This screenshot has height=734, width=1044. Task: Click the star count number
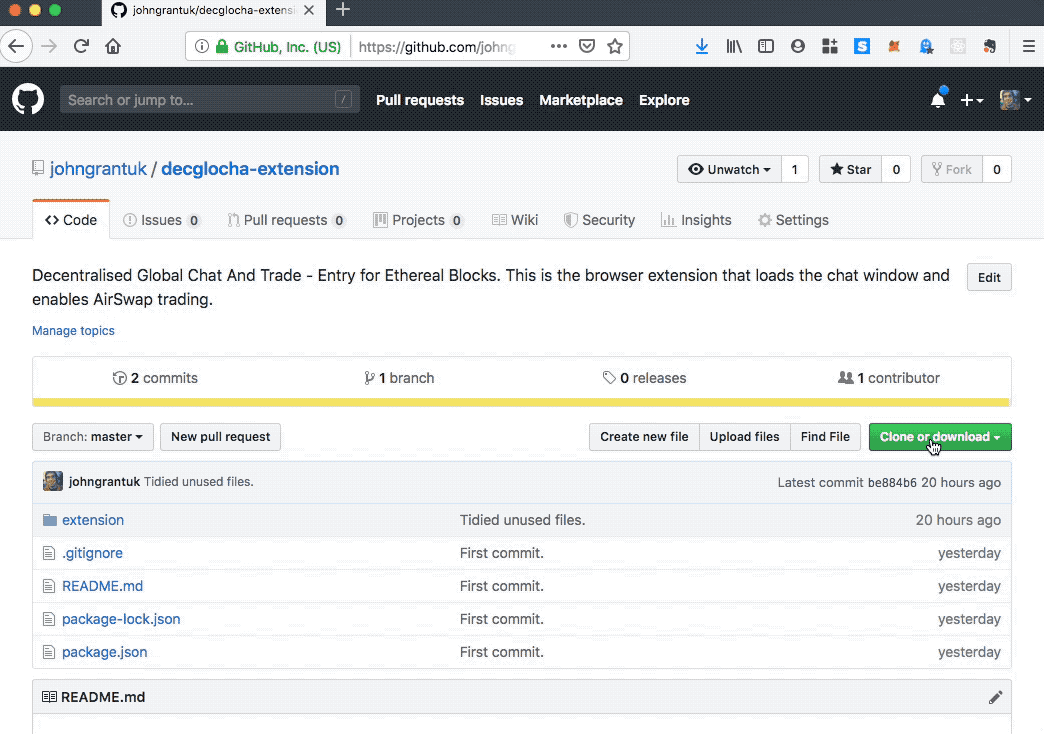pyautogui.click(x=896, y=169)
